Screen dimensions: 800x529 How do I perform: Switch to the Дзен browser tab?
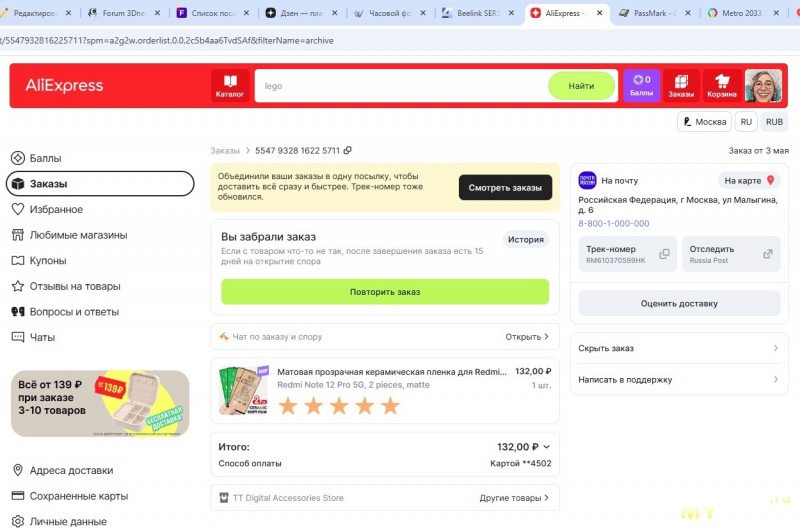coord(302,13)
